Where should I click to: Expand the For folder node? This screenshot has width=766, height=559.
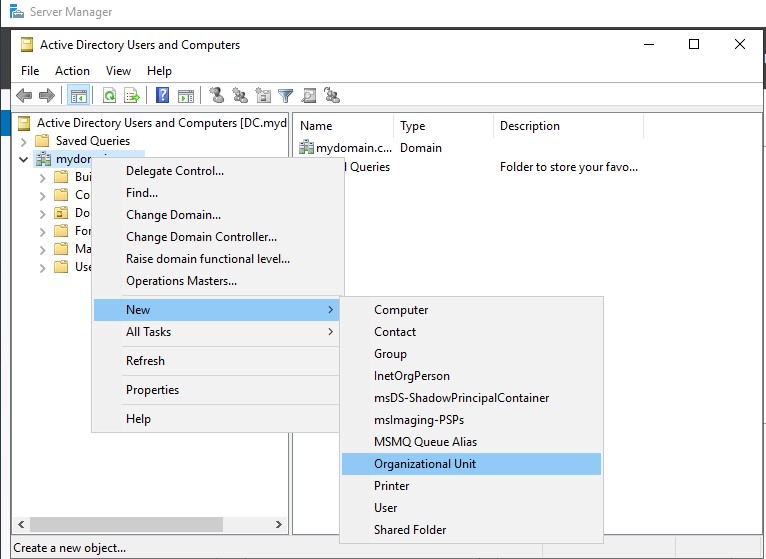tap(43, 232)
